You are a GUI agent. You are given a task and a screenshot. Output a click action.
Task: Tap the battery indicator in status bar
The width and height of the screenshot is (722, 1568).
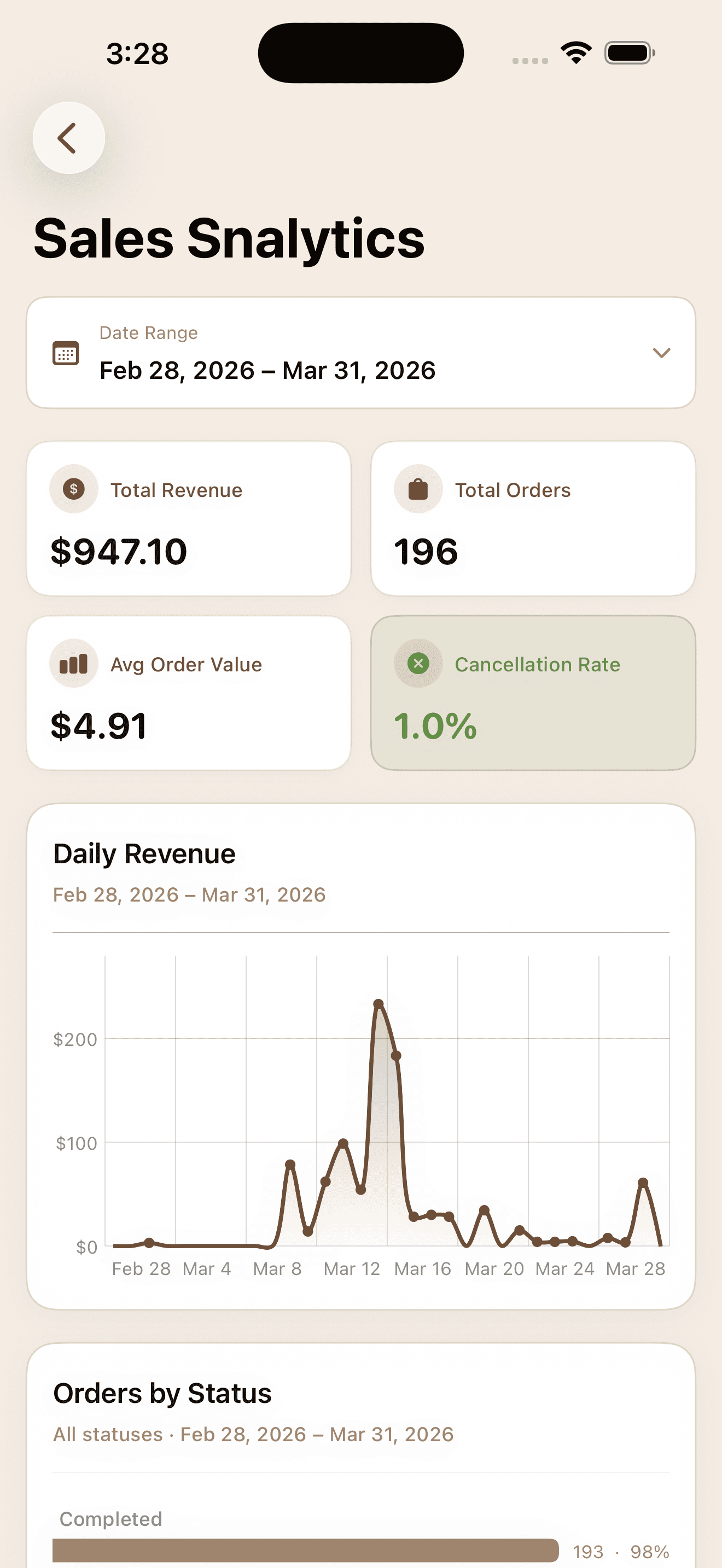630,53
